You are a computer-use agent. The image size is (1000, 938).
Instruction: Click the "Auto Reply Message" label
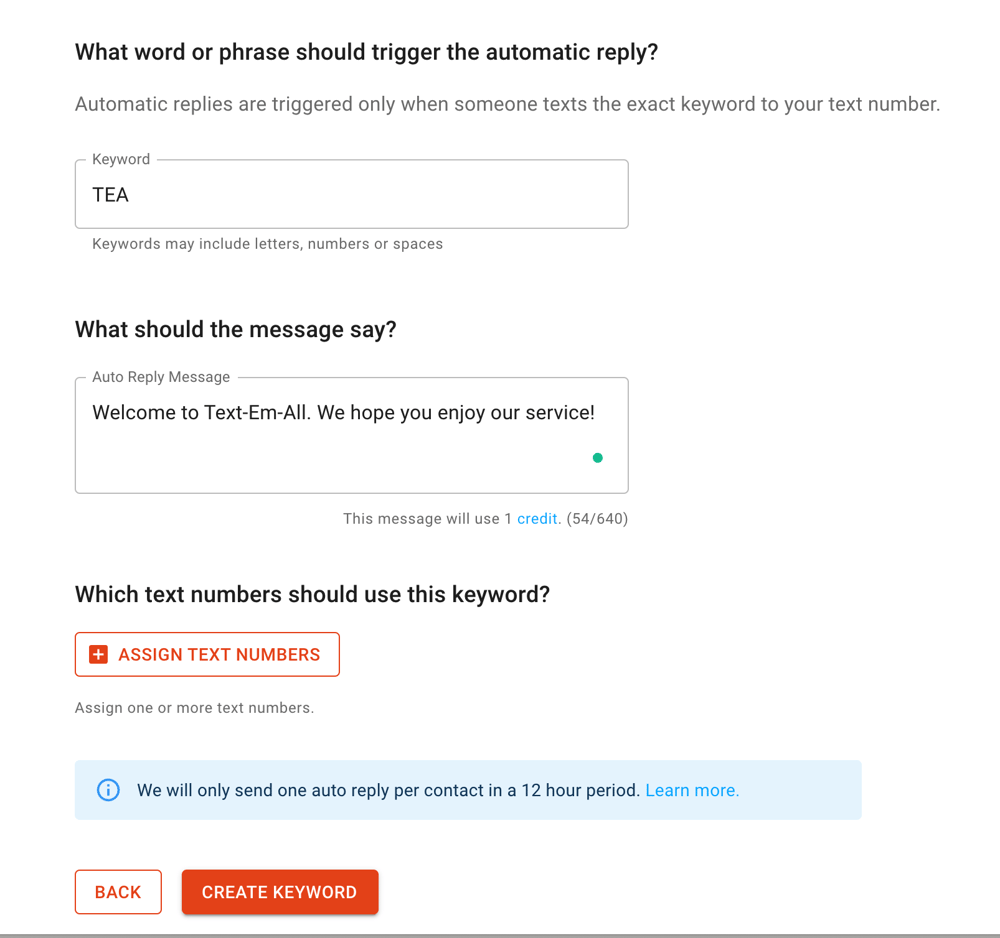160,377
